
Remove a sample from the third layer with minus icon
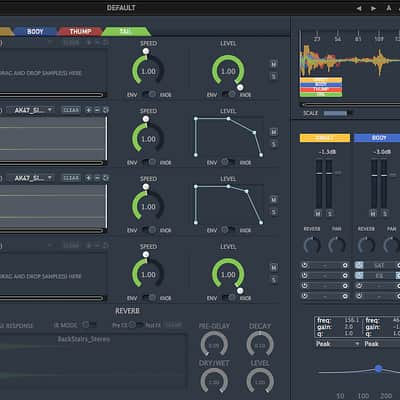(97, 178)
